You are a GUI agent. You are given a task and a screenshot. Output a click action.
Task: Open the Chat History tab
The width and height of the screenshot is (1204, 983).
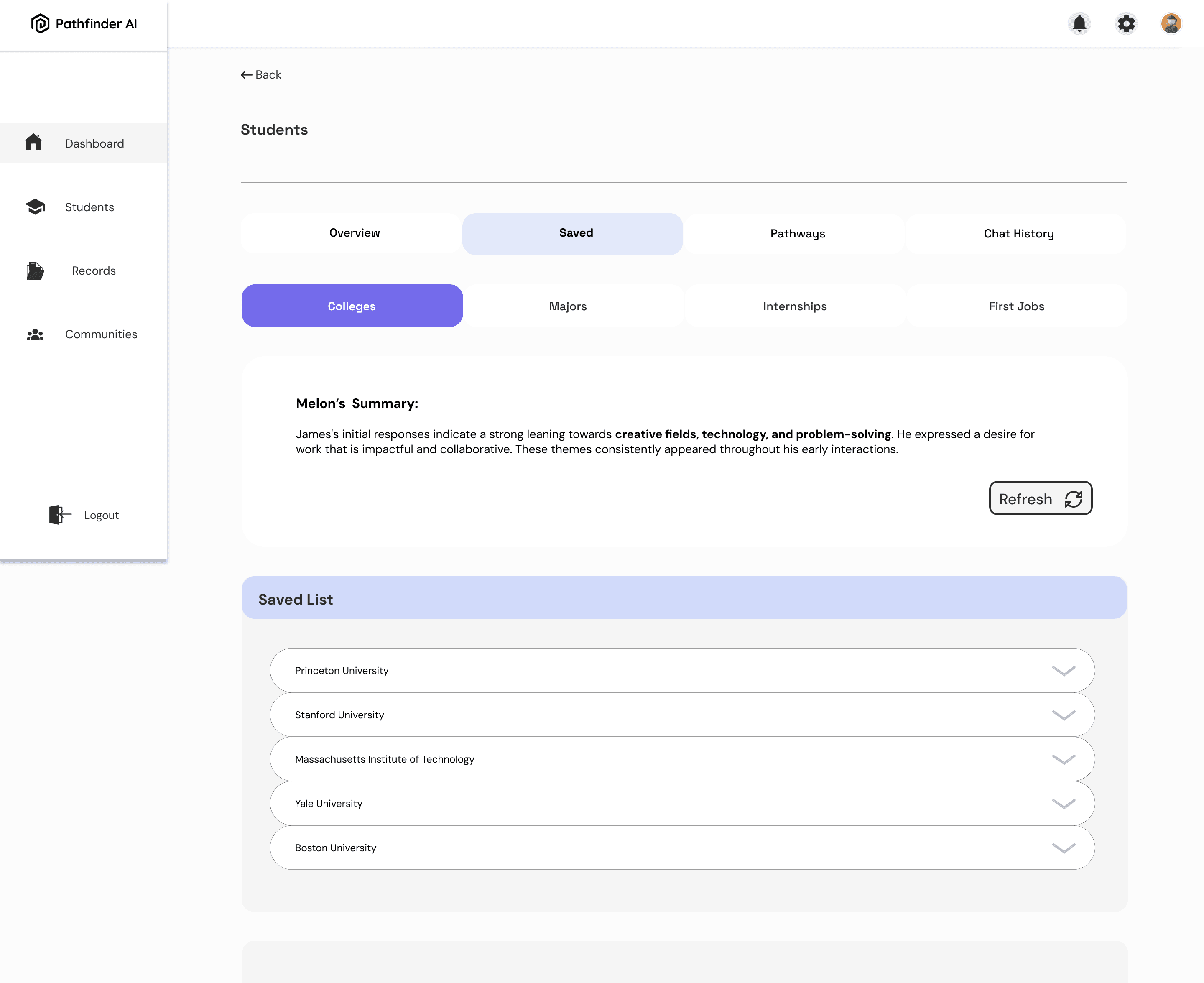1018,234
